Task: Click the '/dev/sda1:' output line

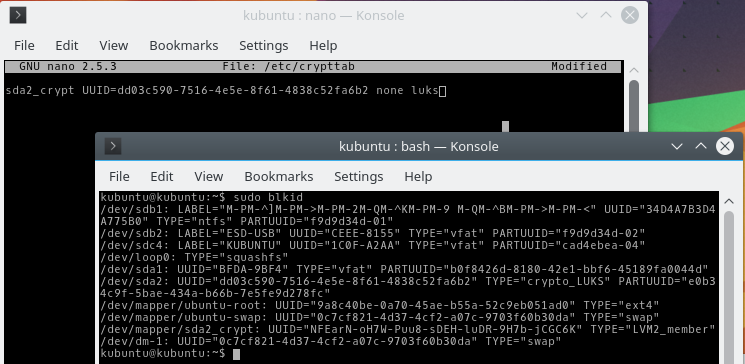Action: point(404,269)
